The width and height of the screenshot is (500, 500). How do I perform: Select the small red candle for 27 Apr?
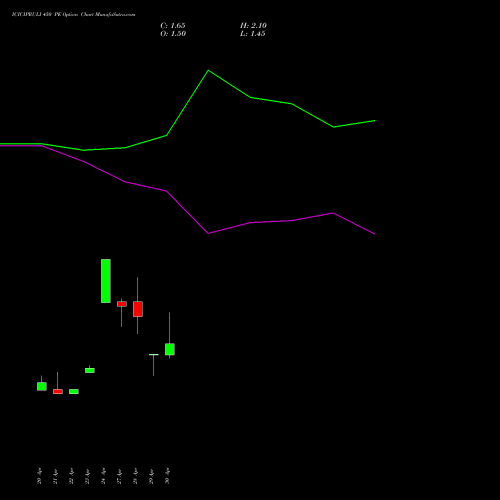[x=122, y=304]
